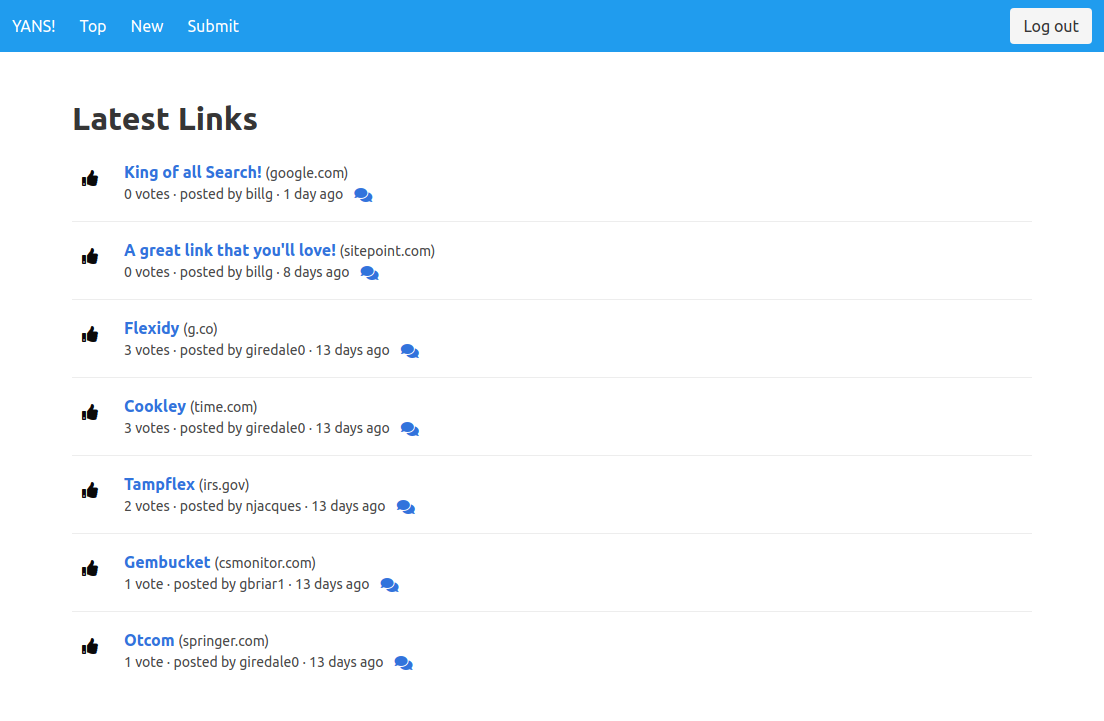This screenshot has width=1104, height=721.
Task: Open comments for the Flexidy link
Action: tap(409, 350)
